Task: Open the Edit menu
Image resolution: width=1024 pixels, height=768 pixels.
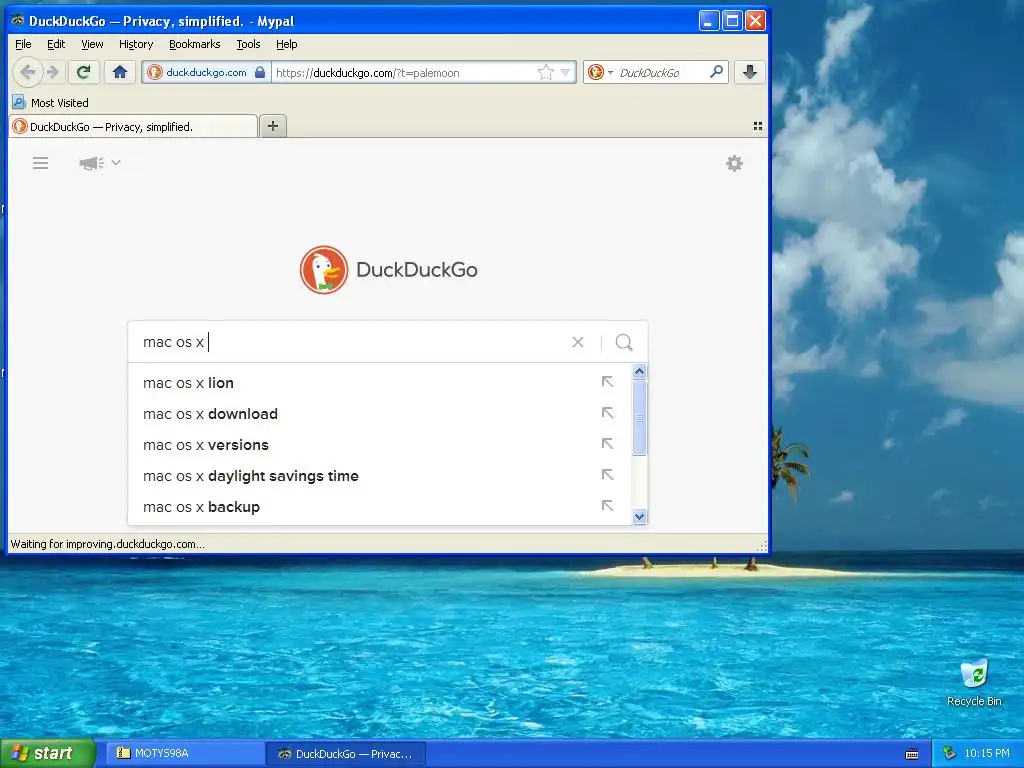Action: [56, 44]
